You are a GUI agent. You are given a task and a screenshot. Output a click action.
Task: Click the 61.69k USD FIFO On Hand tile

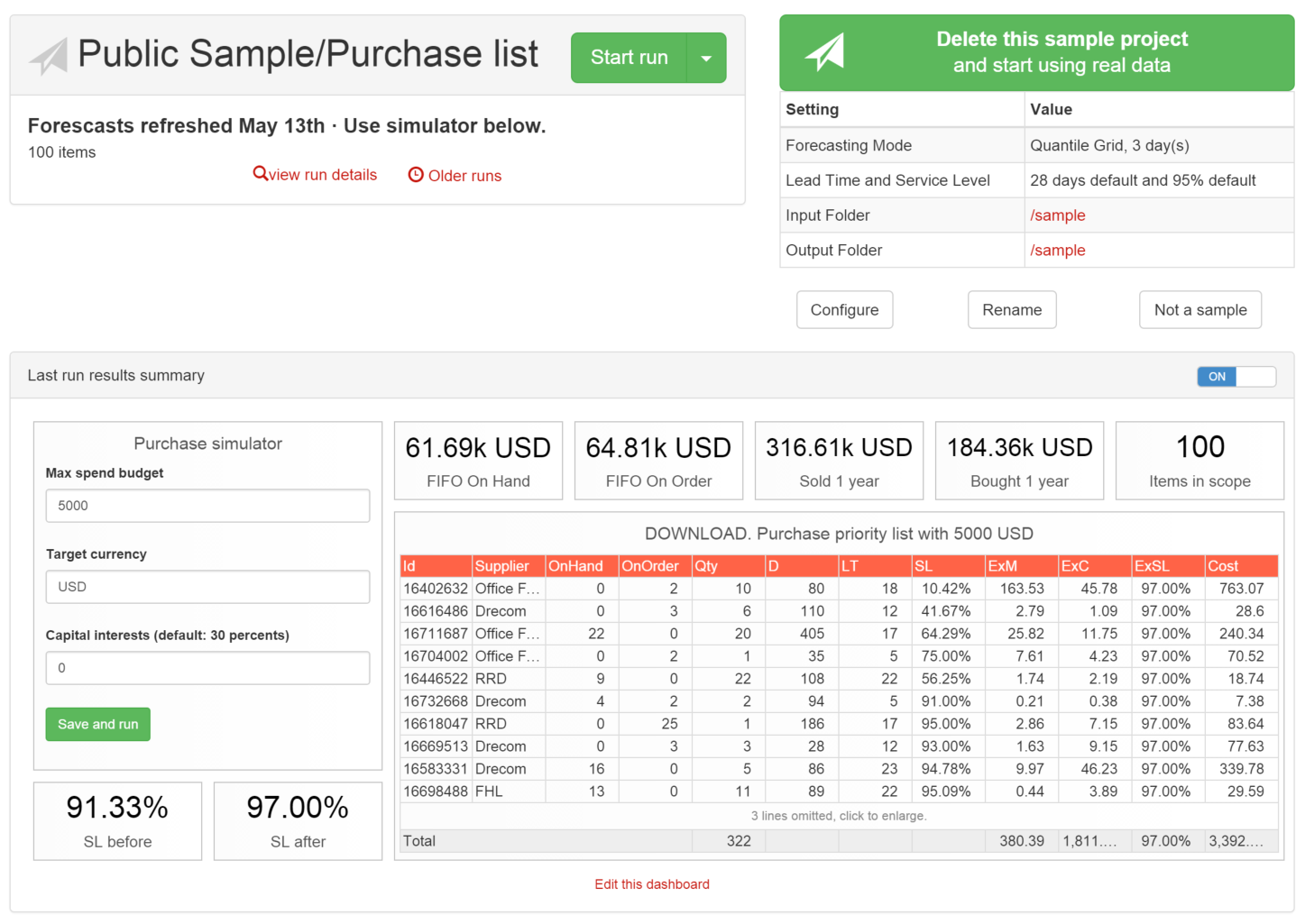click(x=478, y=461)
